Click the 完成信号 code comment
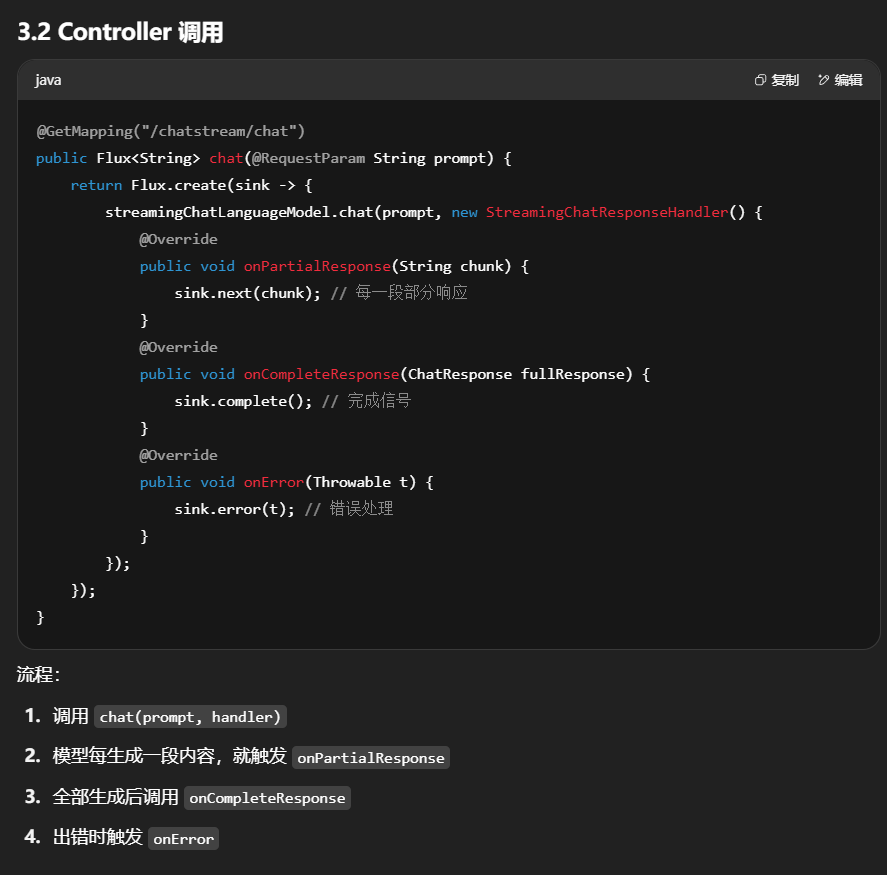 click(x=379, y=401)
